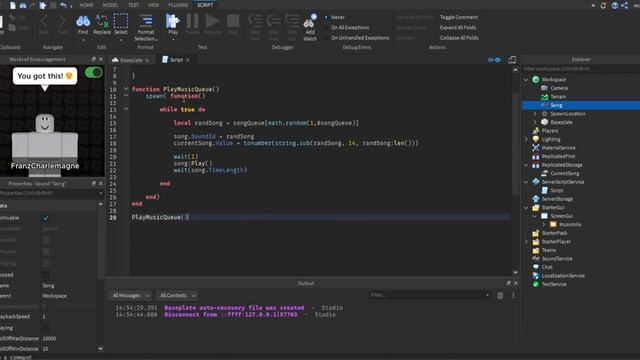Open the notifications bell icon
This screenshot has height=360, width=640.
[x=603, y=5]
